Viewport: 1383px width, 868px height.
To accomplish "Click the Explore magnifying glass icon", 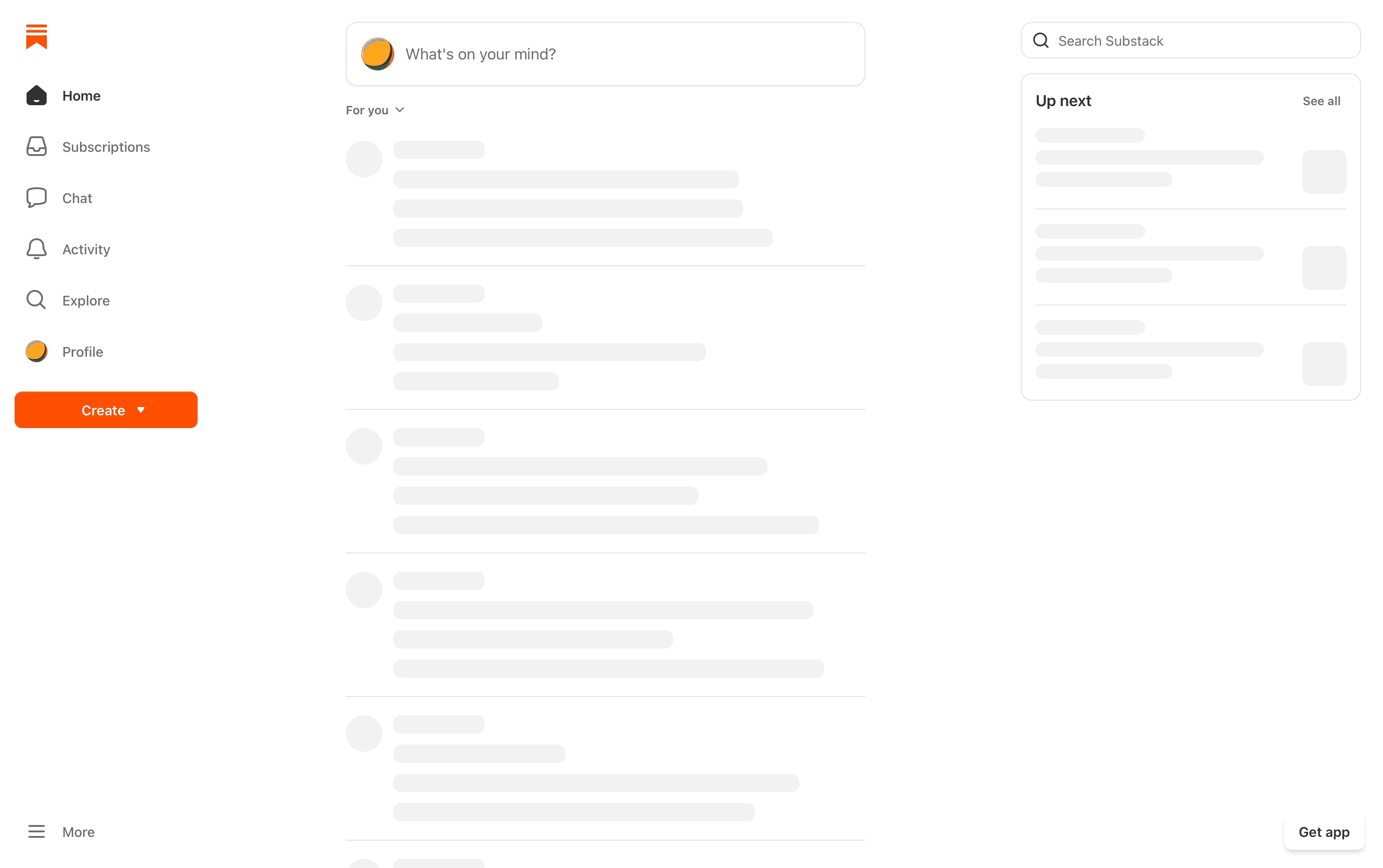I will tap(36, 300).
